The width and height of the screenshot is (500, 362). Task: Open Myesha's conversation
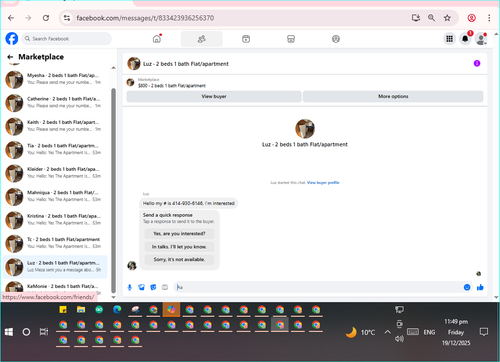(x=55, y=79)
